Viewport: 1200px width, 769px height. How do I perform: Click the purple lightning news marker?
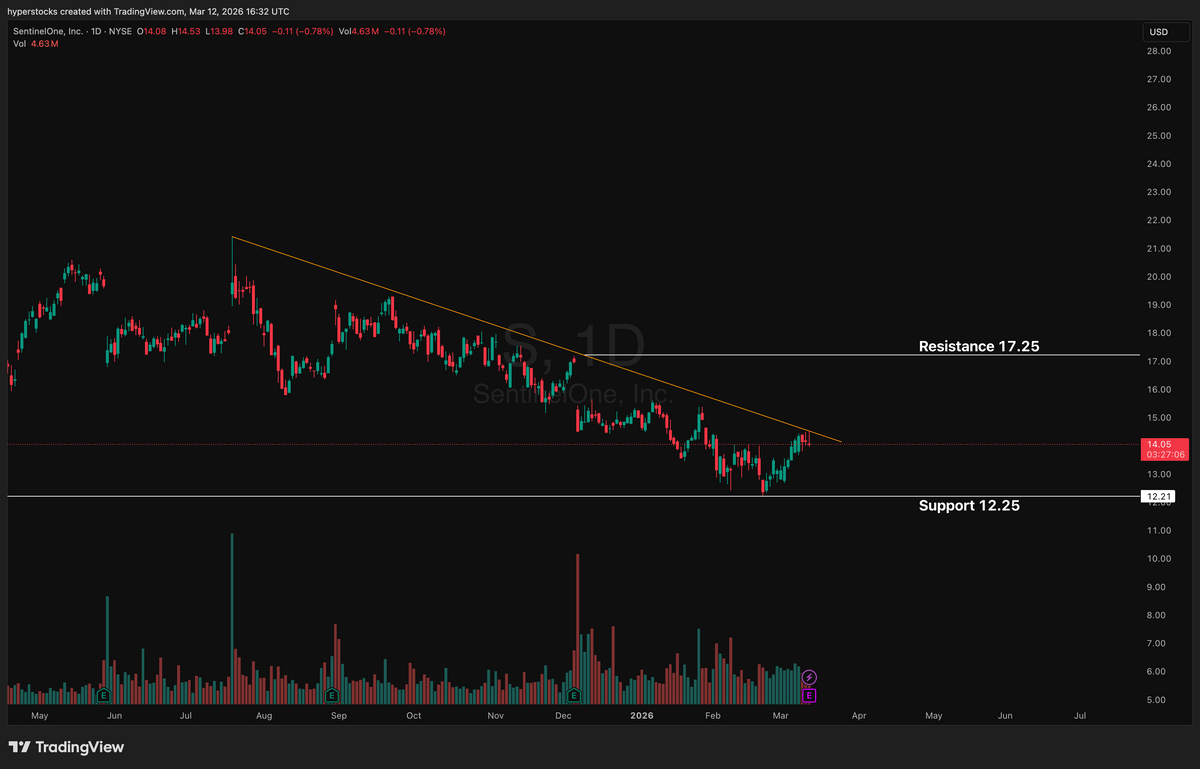click(810, 677)
